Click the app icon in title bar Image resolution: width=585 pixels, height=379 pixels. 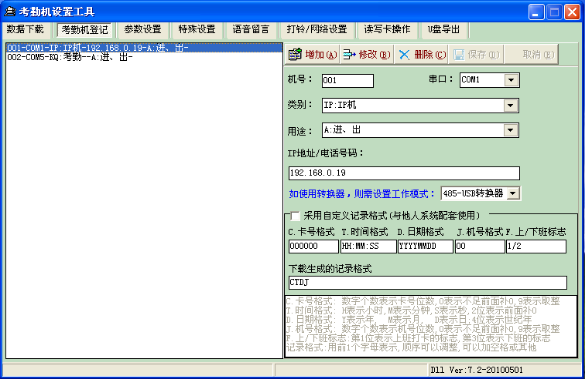tap(10, 11)
